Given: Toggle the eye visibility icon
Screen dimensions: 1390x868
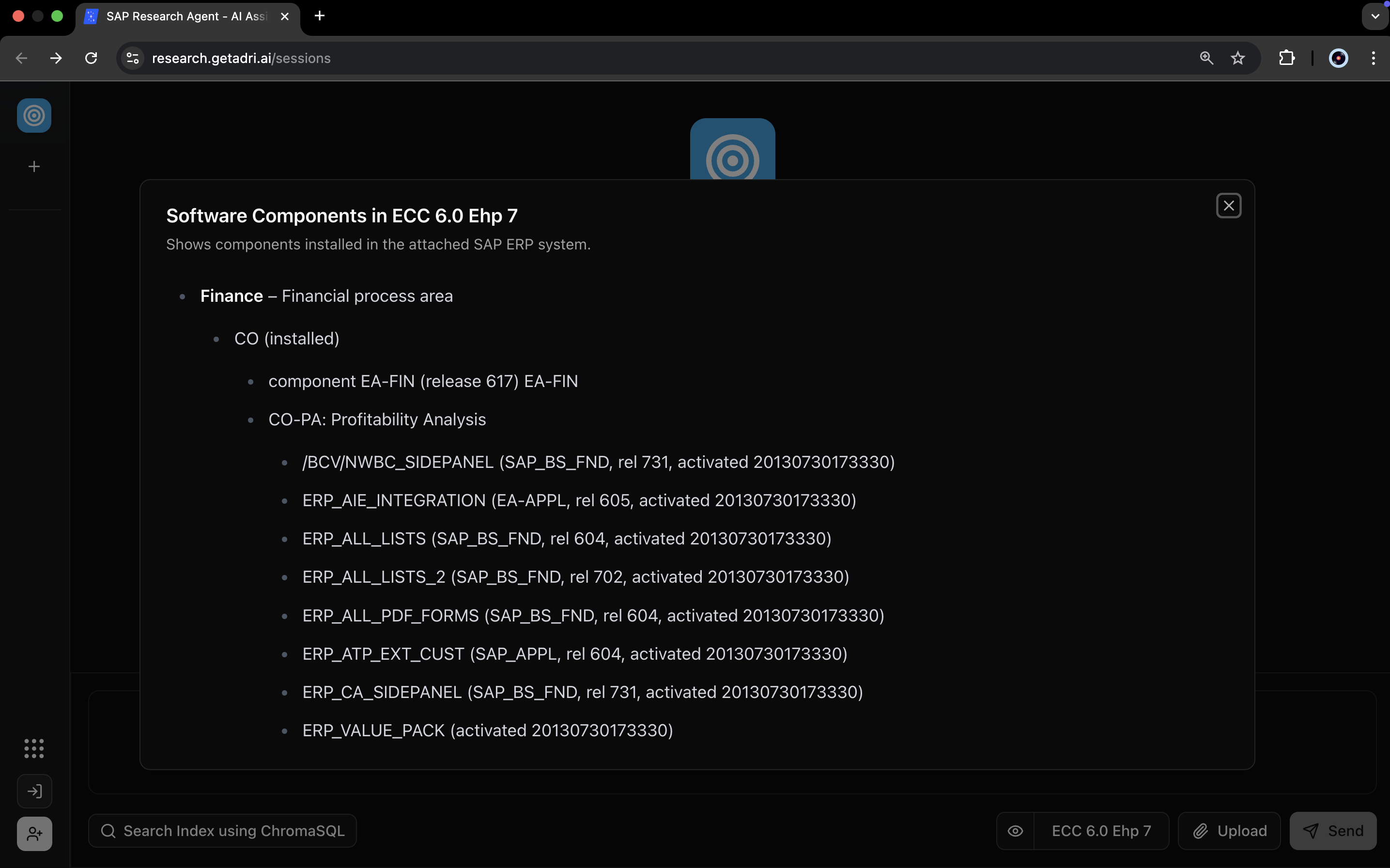Looking at the screenshot, I should point(1015,831).
